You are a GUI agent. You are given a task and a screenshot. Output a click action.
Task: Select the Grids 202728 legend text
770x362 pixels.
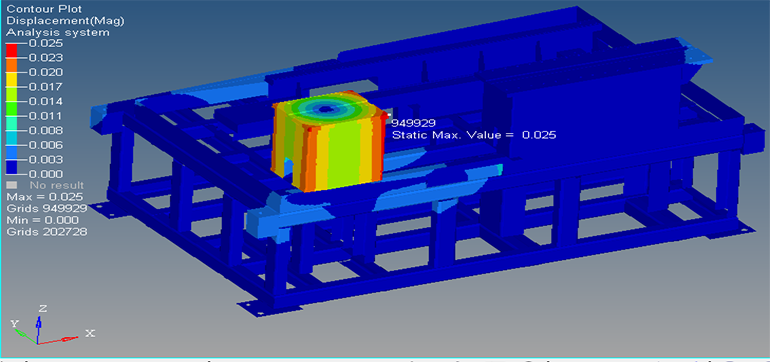point(47,231)
